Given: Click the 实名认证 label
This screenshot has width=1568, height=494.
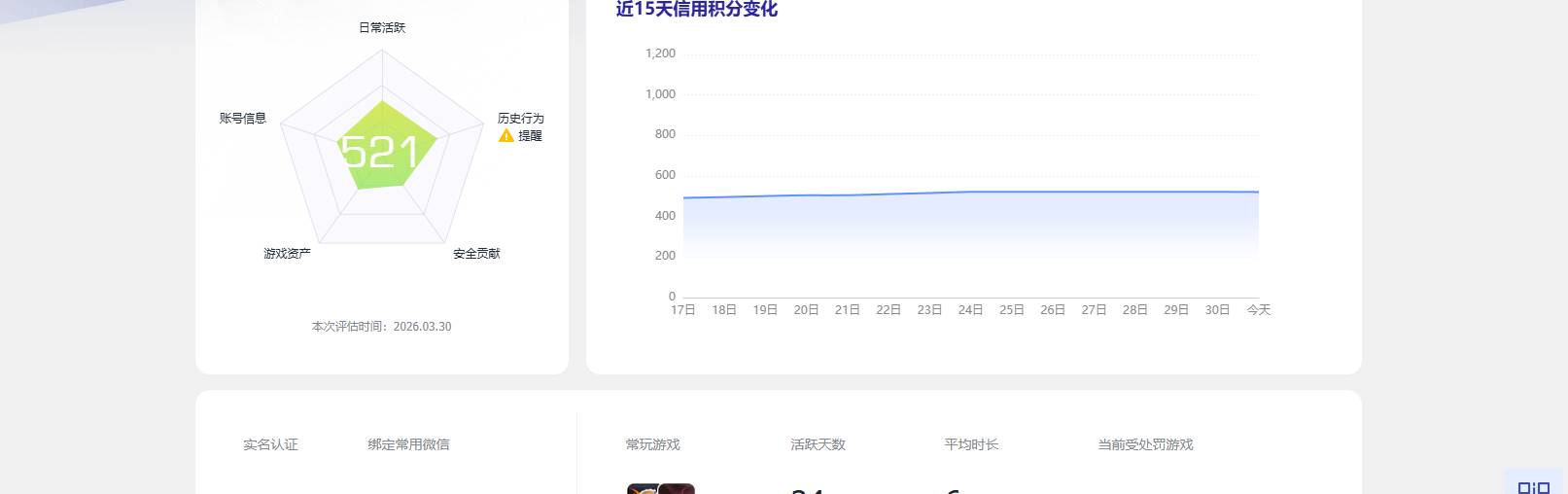Looking at the screenshot, I should (x=270, y=444).
